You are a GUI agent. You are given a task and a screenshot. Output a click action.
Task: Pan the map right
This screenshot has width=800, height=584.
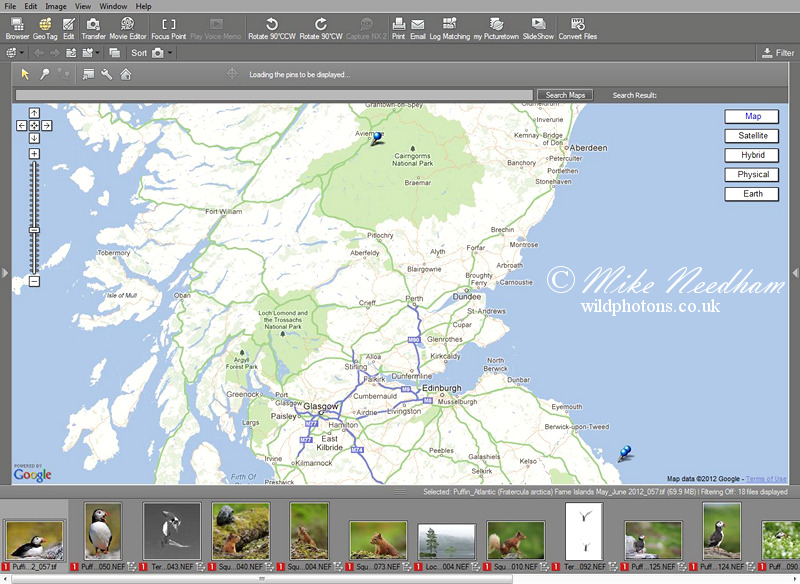pos(46,125)
